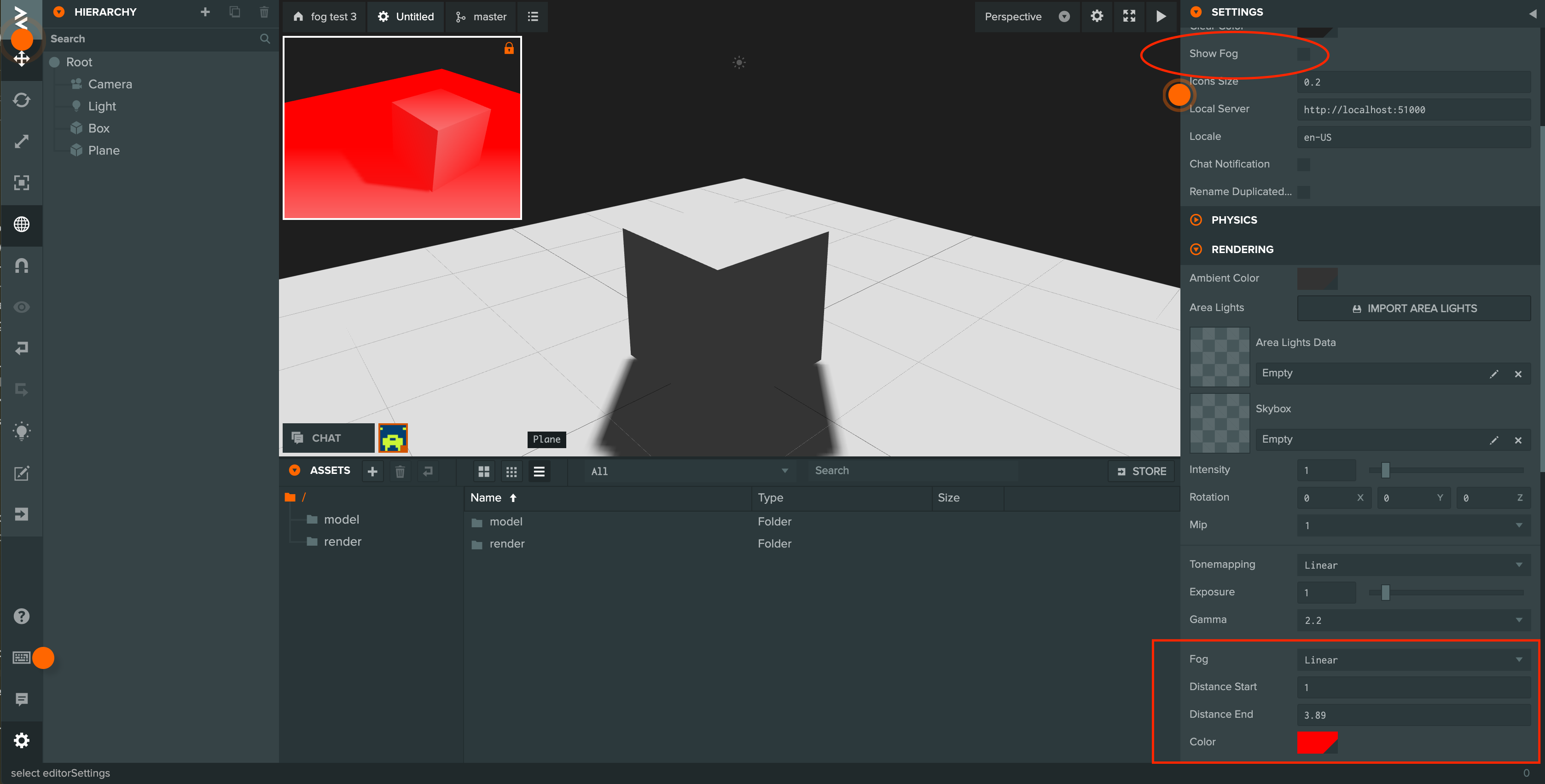Open the master branch tab

click(x=481, y=17)
